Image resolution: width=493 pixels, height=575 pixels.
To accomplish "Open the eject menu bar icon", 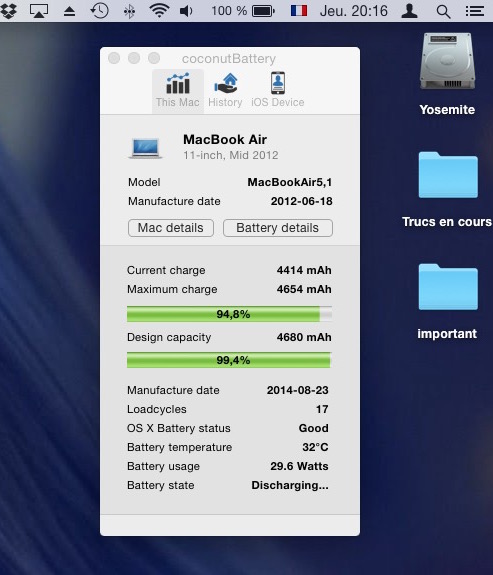I will (x=69, y=11).
